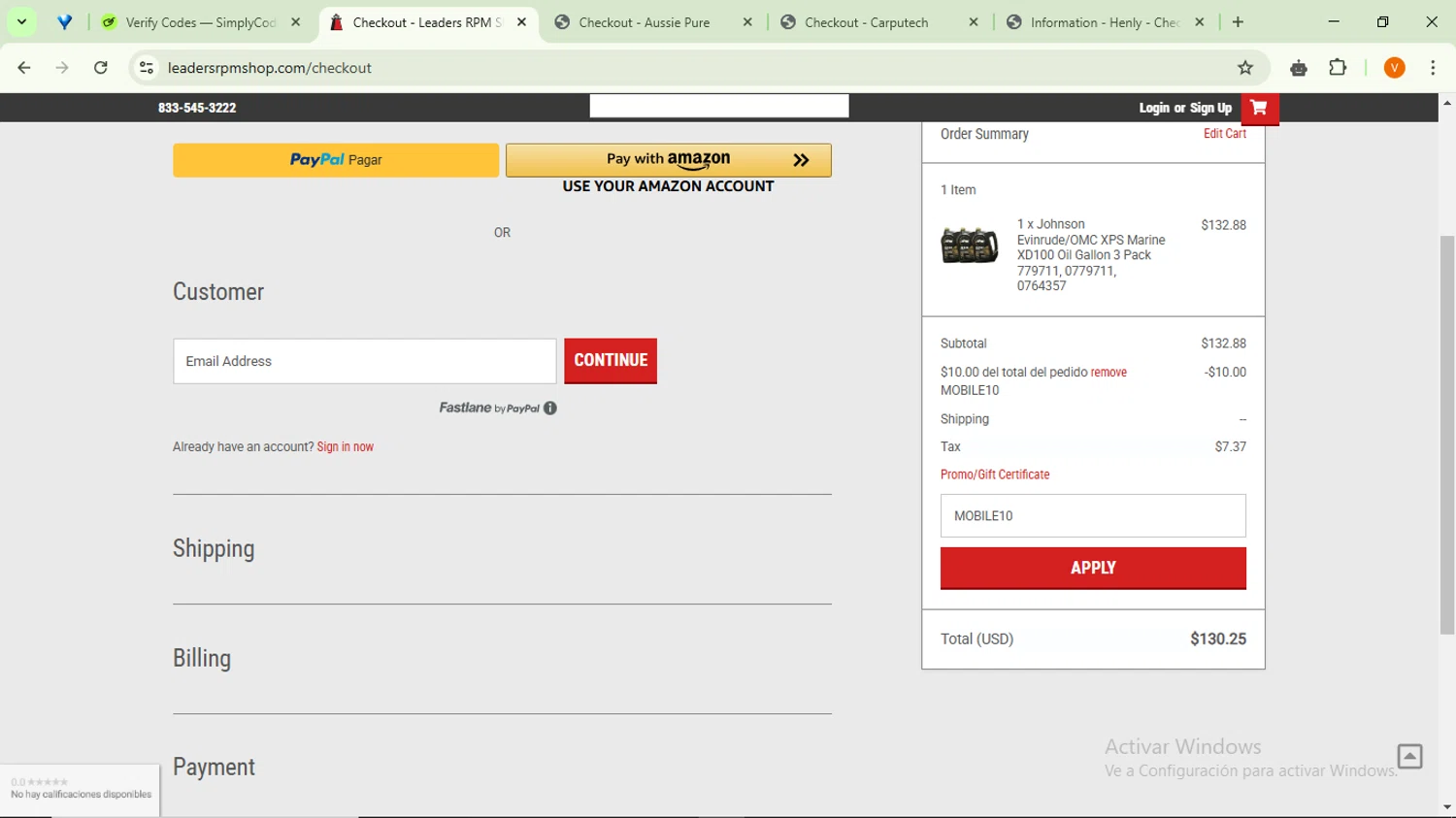Open the Extensions puzzle icon
This screenshot has width=1456, height=818.
[x=1338, y=68]
